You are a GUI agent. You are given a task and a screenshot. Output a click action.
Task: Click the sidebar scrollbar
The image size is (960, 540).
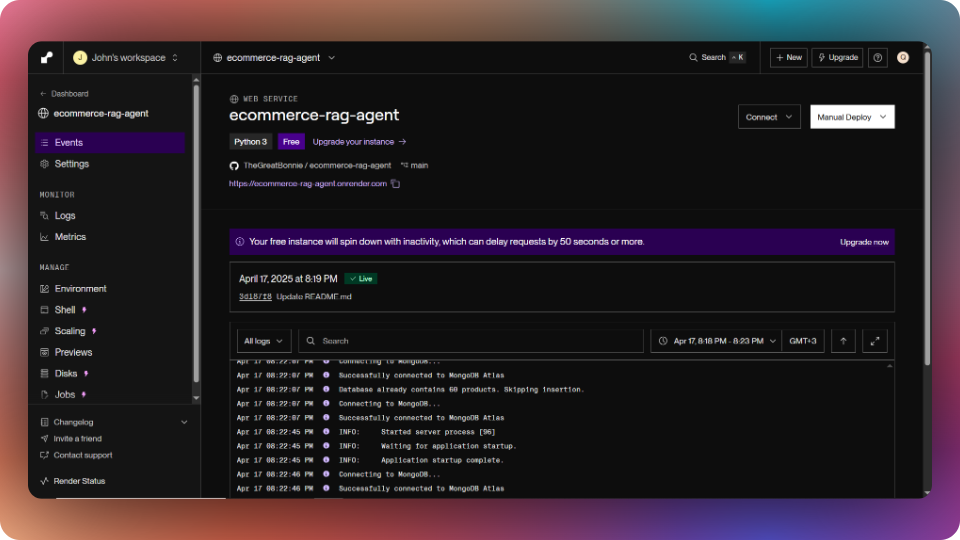pyautogui.click(x=196, y=233)
